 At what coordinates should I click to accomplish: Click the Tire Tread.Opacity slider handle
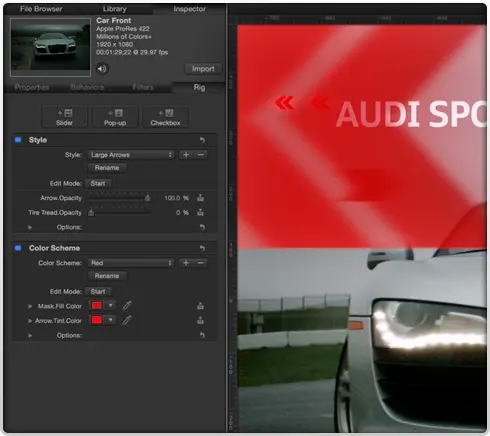pos(91,213)
